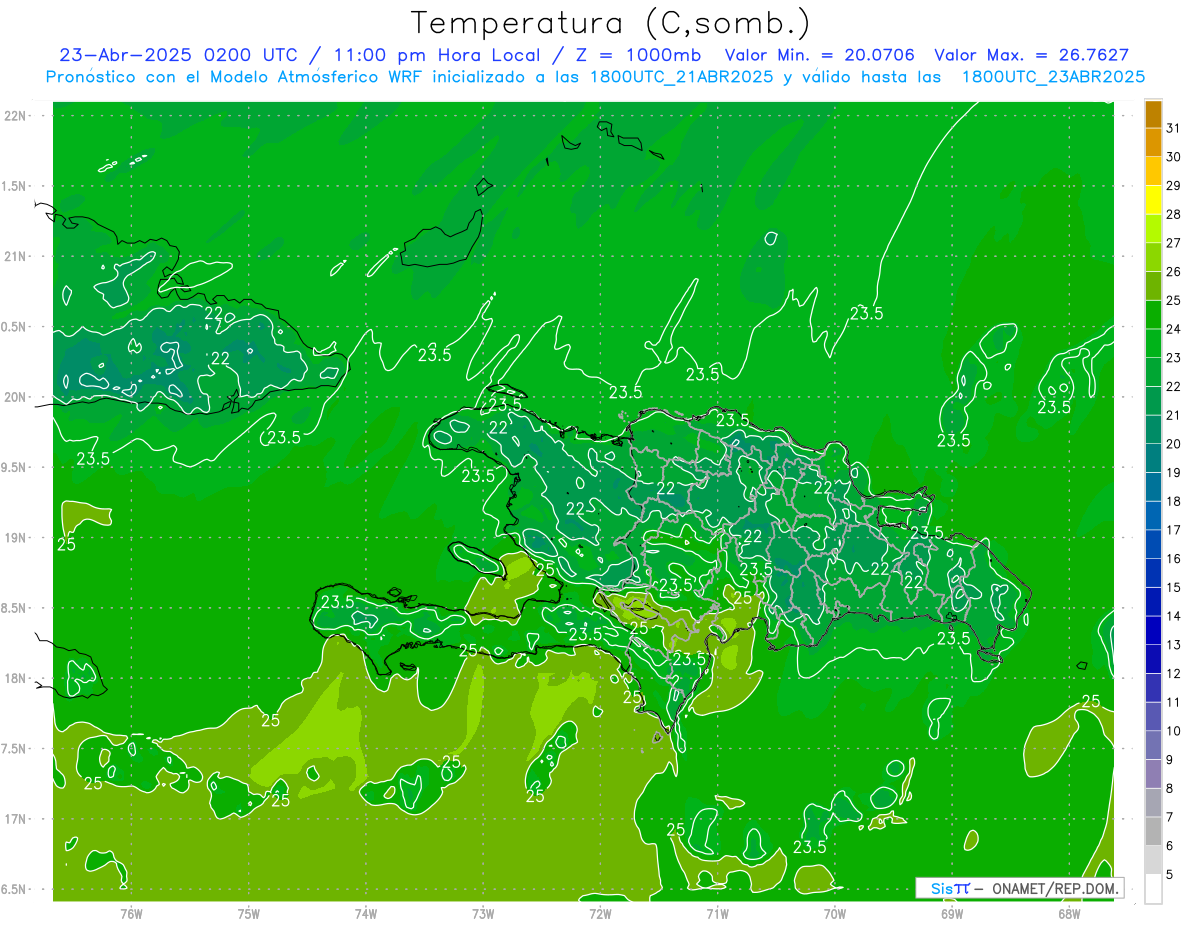
Task: Click legend scale value "27"
Action: [x=1174, y=243]
